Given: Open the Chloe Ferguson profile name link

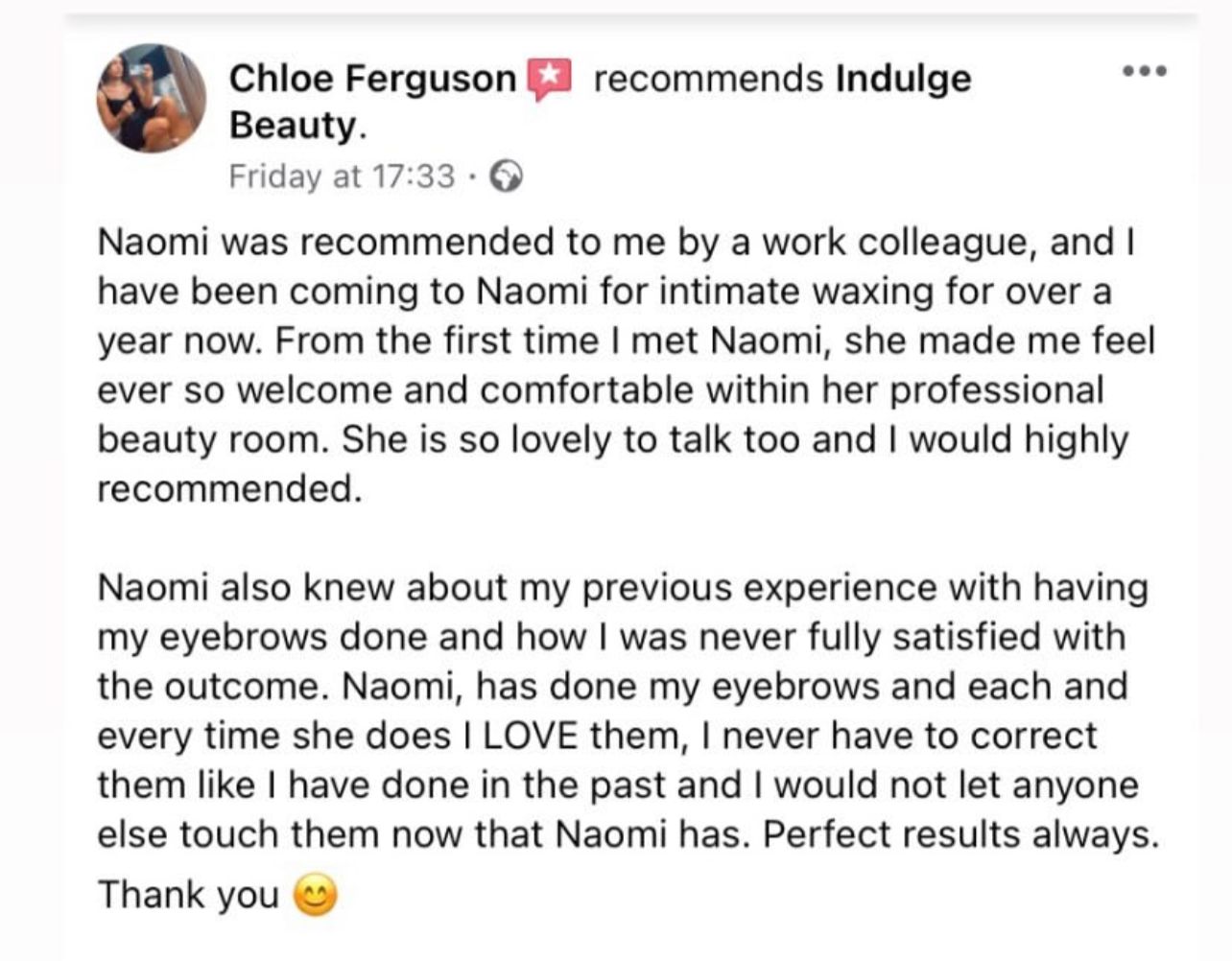Looking at the screenshot, I should click(372, 79).
